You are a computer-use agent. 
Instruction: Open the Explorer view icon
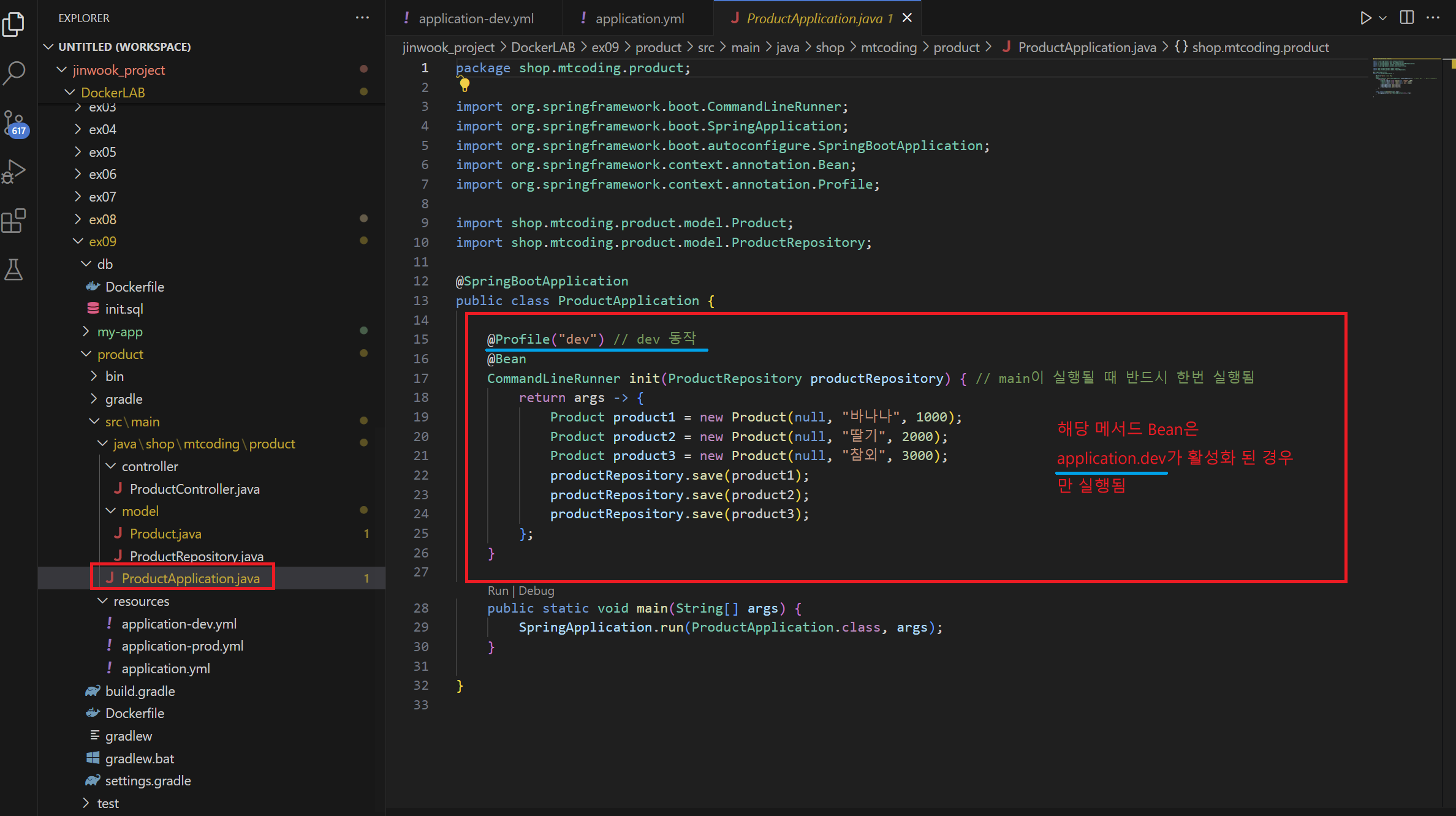[13, 25]
